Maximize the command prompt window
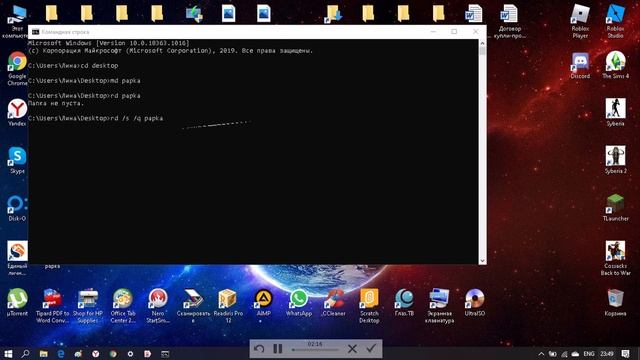The image size is (640, 360). (x=454, y=32)
